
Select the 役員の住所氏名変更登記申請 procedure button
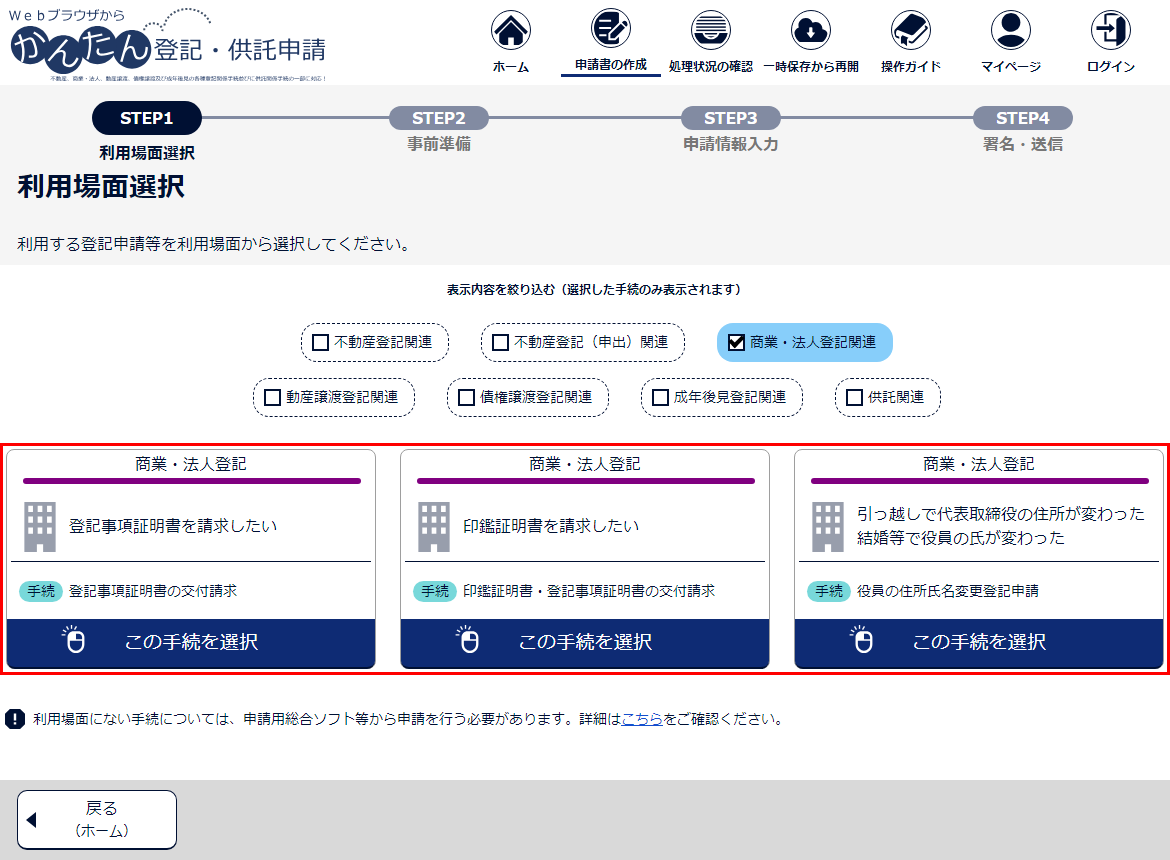pyautogui.click(x=979, y=642)
